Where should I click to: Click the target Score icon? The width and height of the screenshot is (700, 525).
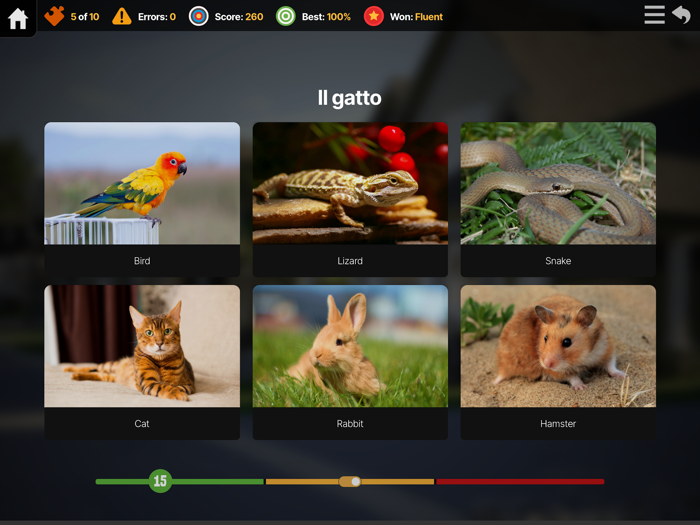pos(198,17)
